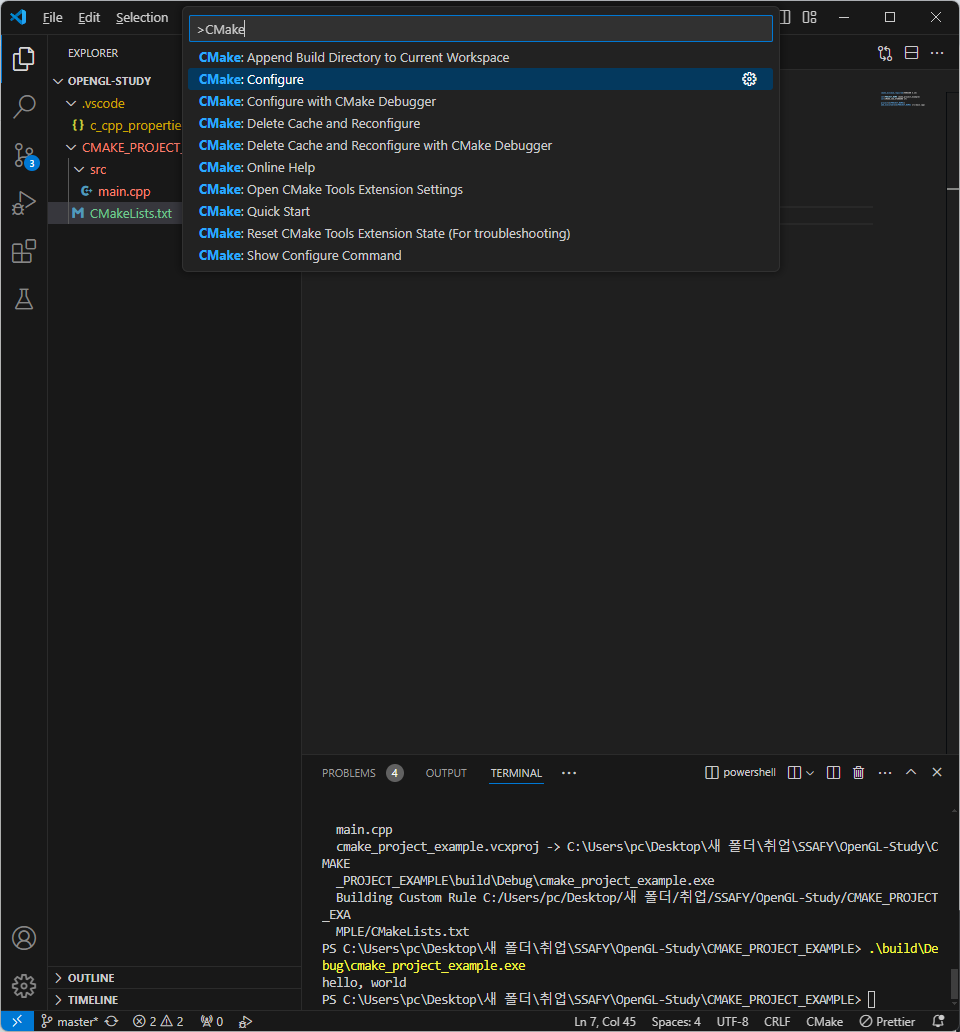960x1032 pixels.
Task: Open the Manage gear in activity bar
Action: click(x=24, y=985)
